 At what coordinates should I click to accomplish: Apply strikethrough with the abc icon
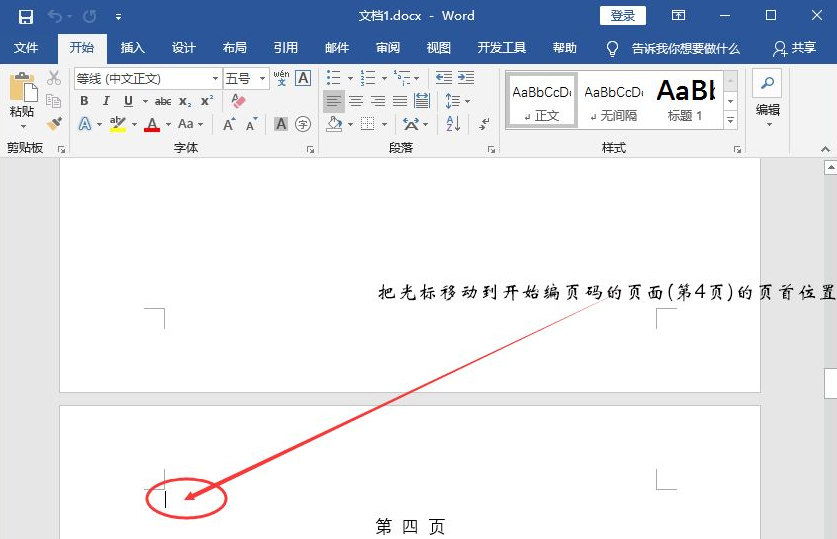tap(163, 101)
